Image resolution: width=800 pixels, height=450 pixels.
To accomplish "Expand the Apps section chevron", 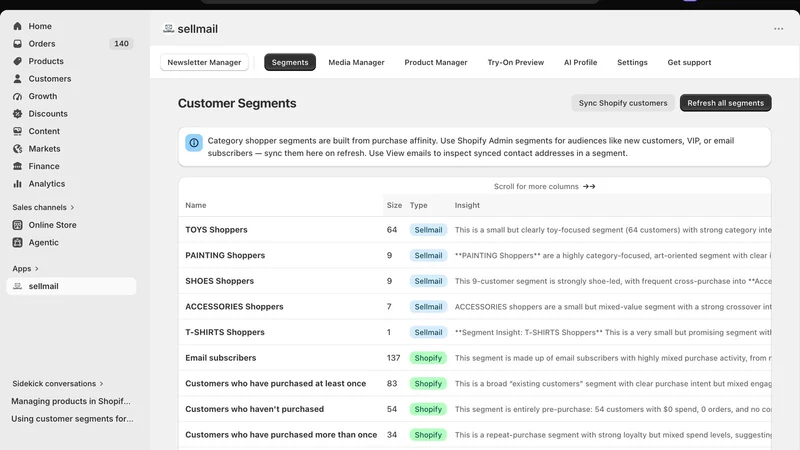I will [x=37, y=268].
